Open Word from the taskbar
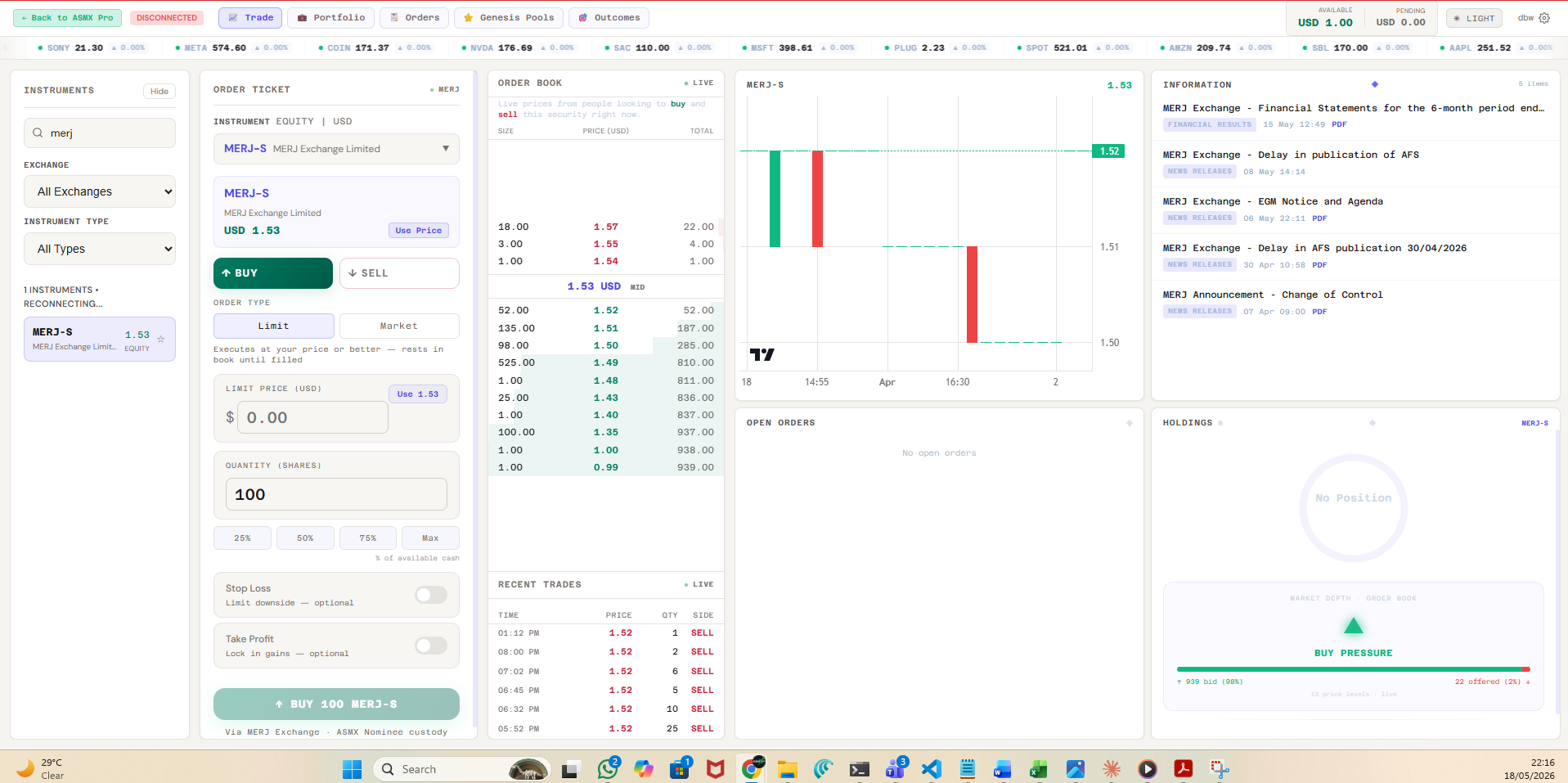The image size is (1568, 783). (x=1003, y=768)
